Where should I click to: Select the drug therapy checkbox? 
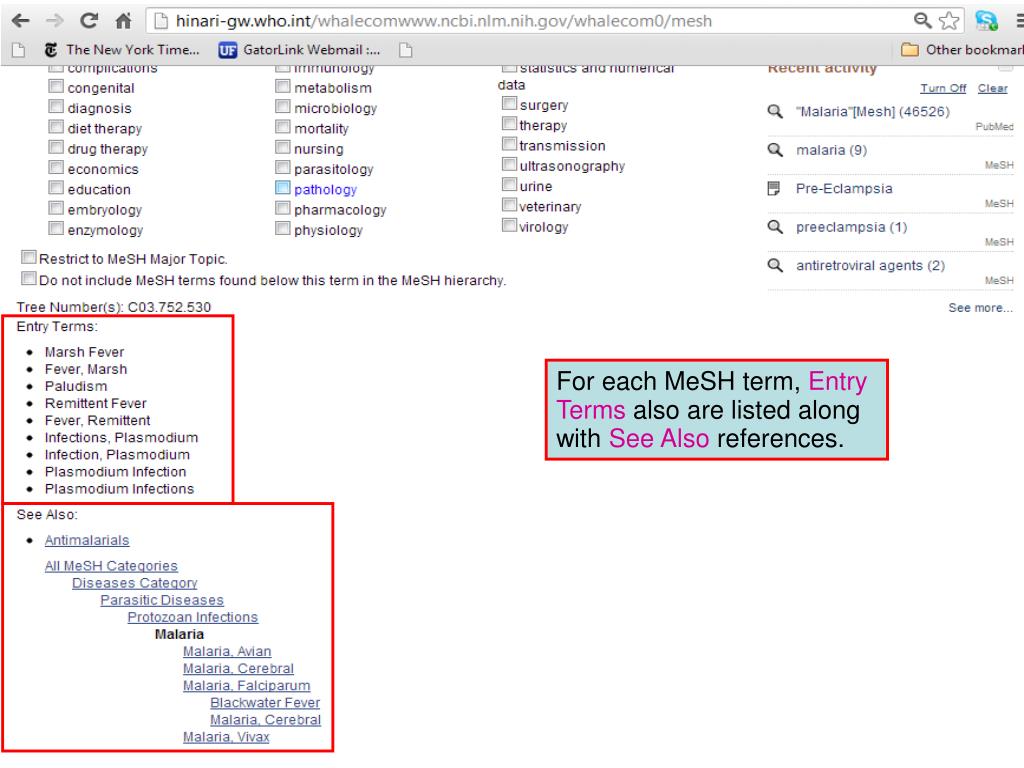point(56,148)
